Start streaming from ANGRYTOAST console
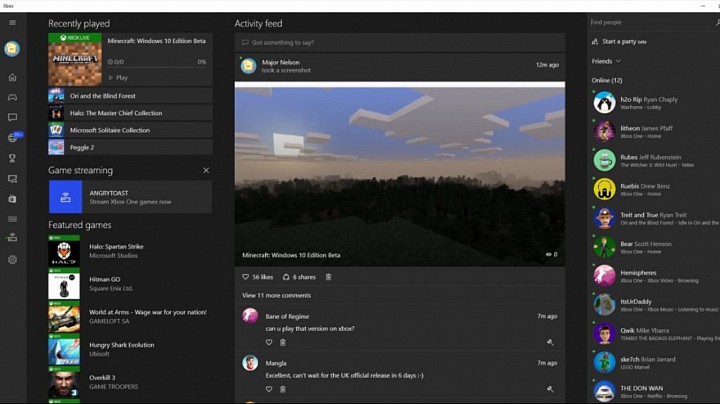Image resolution: width=720 pixels, height=404 pixels. click(x=130, y=197)
